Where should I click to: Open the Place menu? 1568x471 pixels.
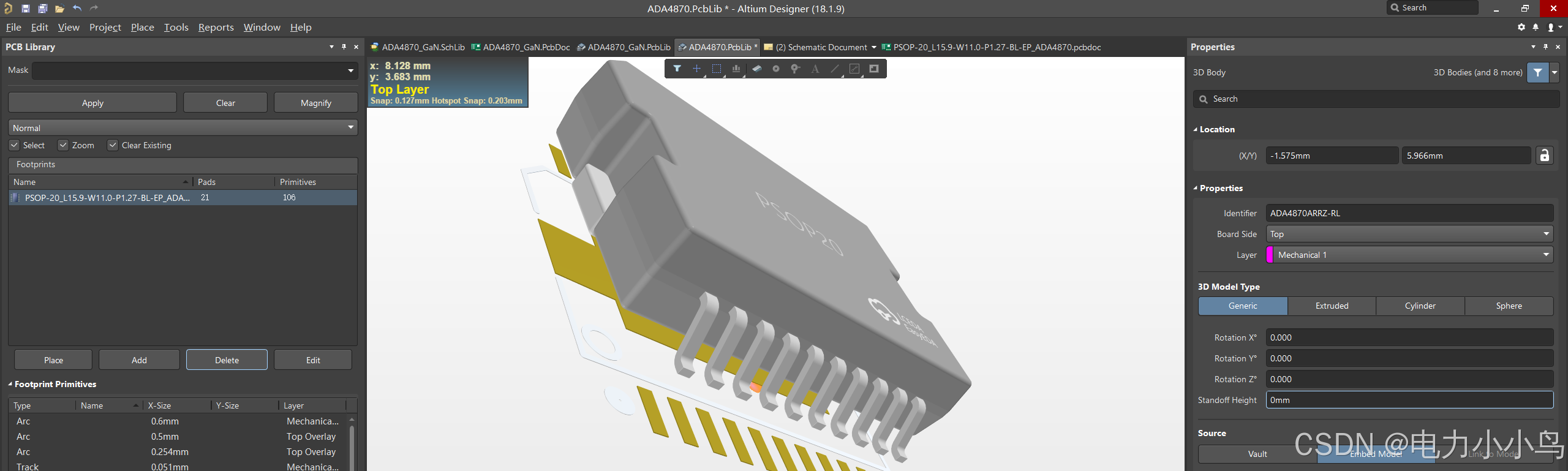pyautogui.click(x=143, y=27)
